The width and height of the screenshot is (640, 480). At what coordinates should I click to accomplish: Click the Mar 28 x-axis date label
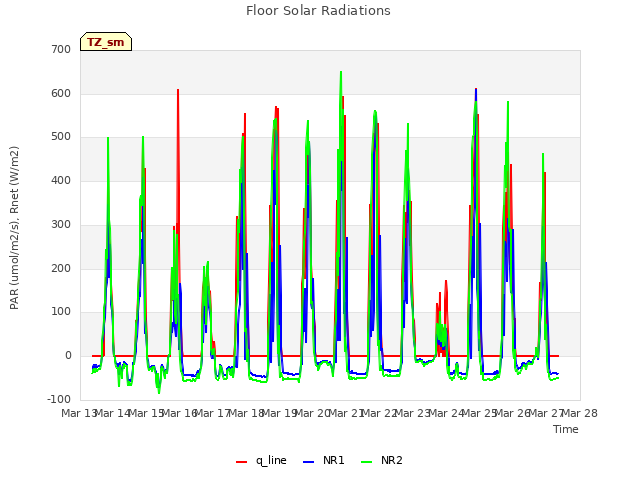point(580,413)
